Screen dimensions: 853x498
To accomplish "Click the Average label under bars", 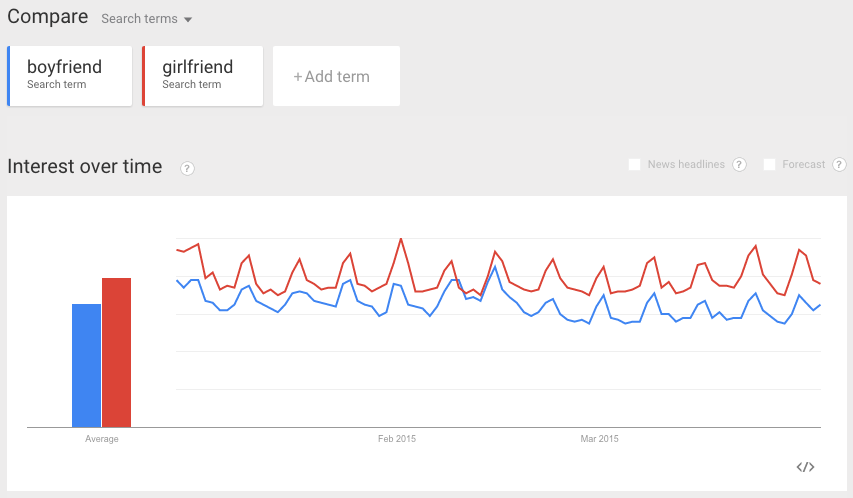I will (x=102, y=439).
